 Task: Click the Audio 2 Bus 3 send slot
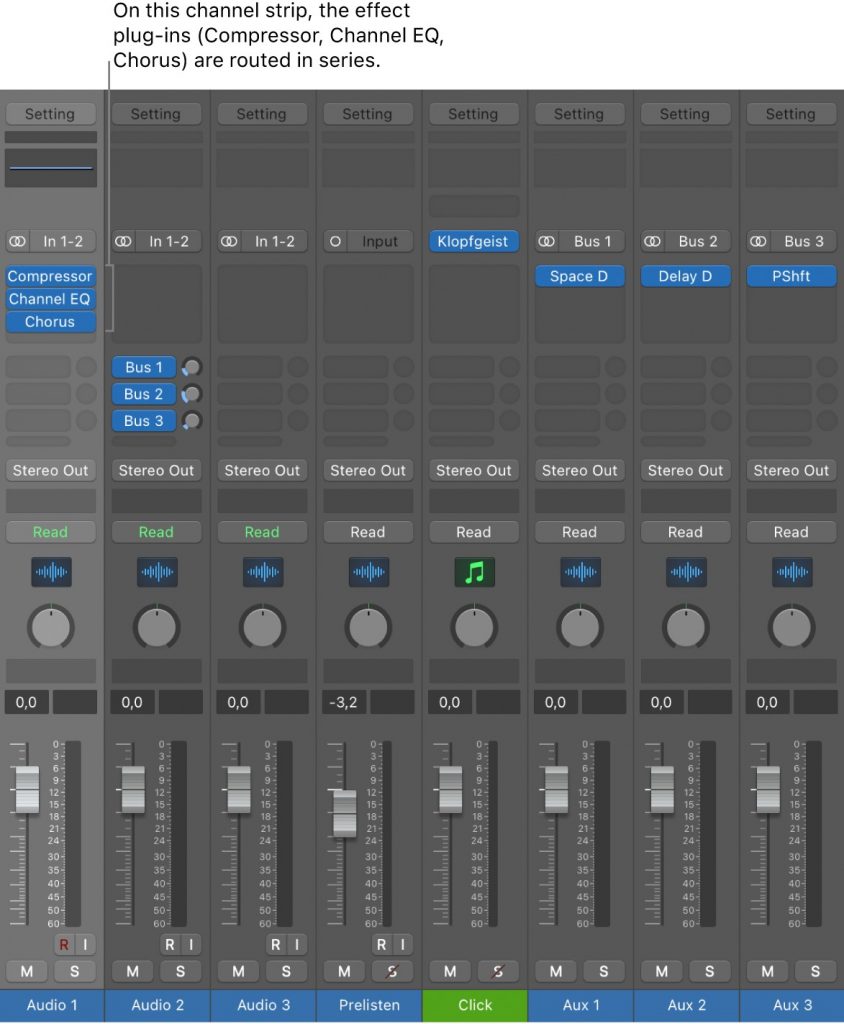[x=144, y=421]
